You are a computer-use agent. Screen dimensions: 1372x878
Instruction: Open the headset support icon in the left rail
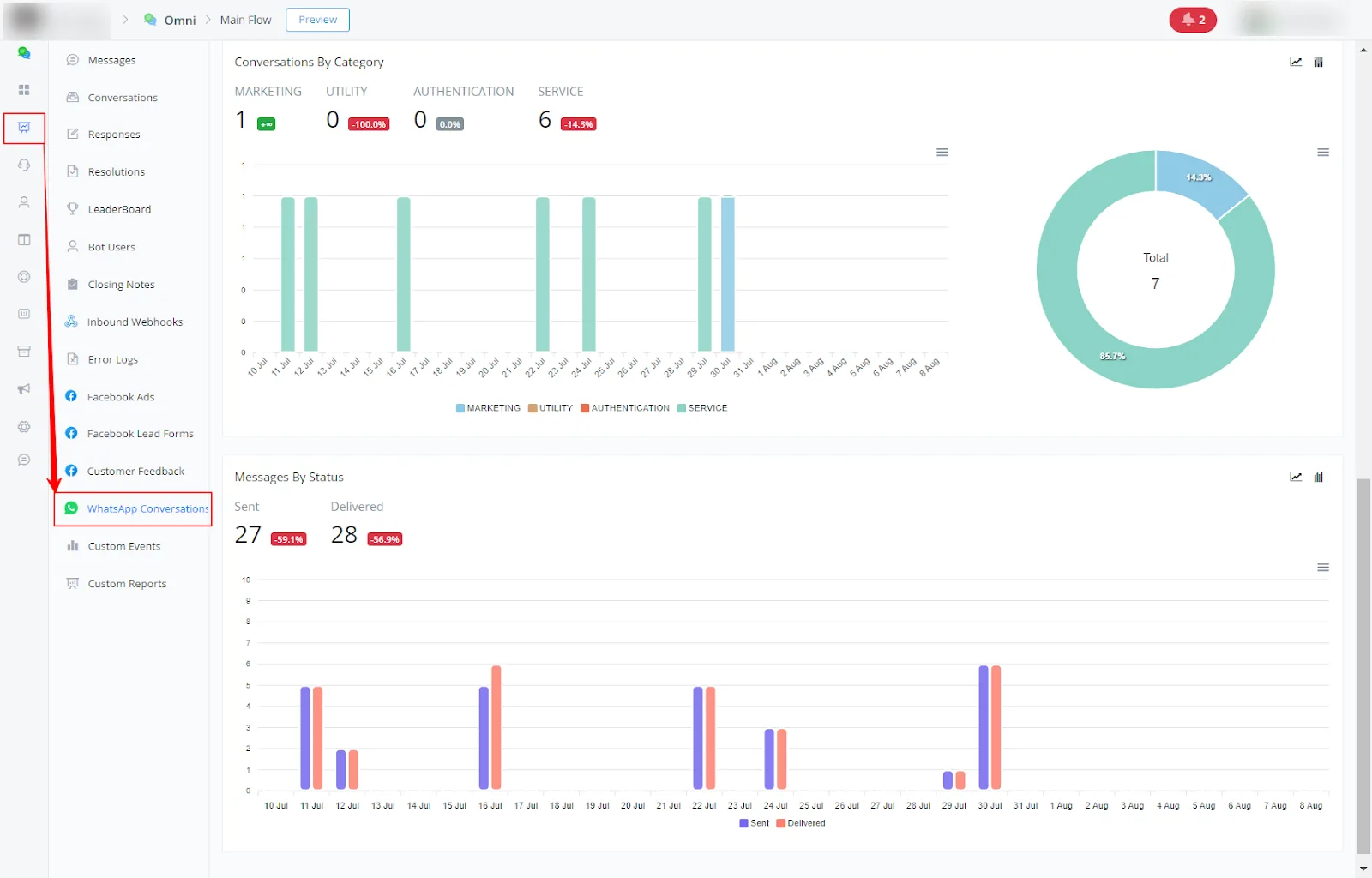24,165
